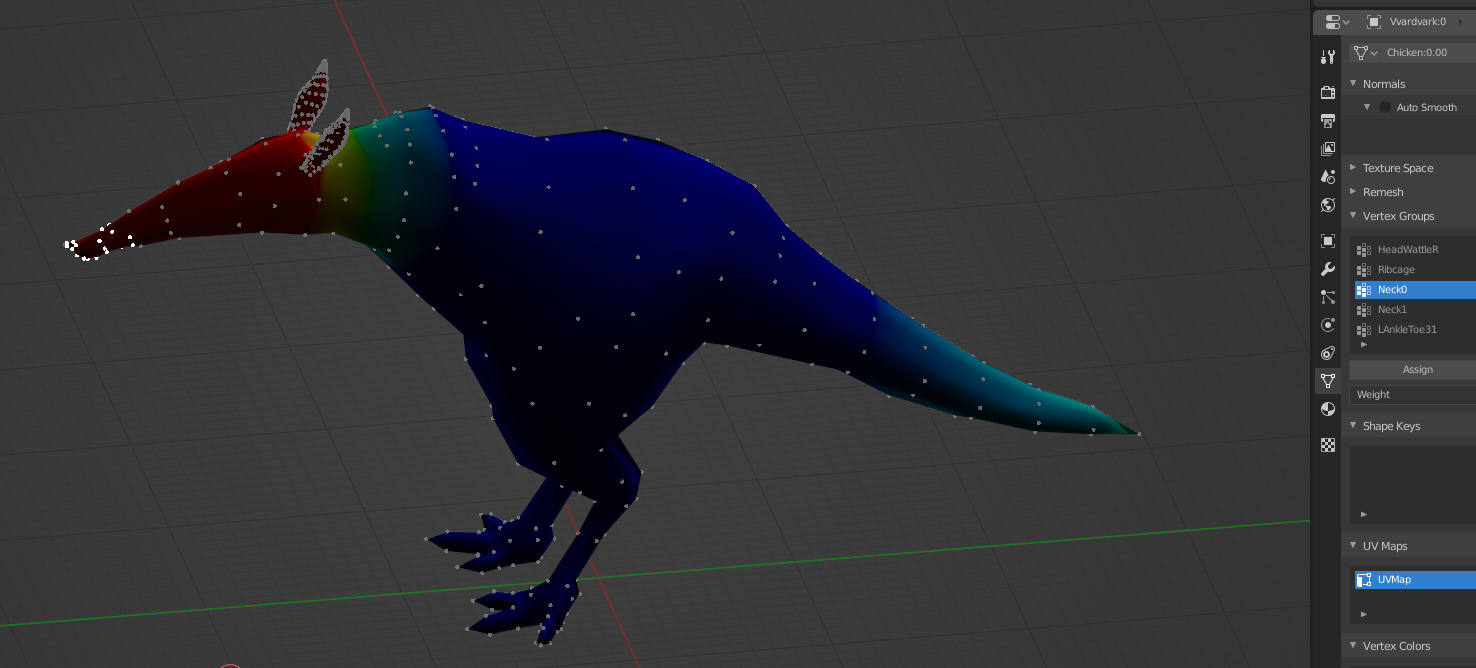Viewport: 1476px width, 668px height.
Task: Click the Vvardvark:0 object name in header
Action: [1418, 21]
